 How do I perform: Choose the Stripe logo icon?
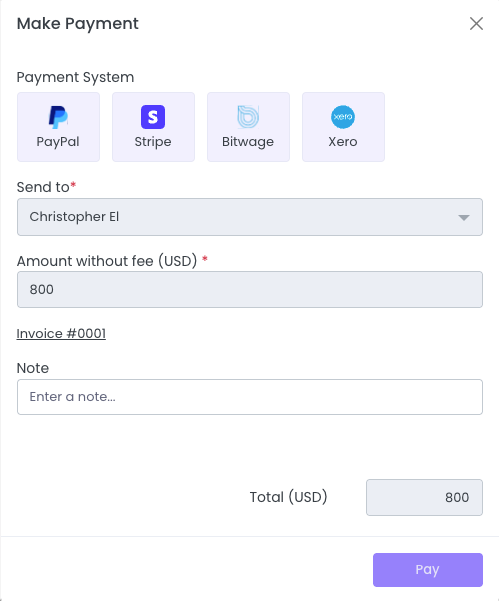(x=153, y=117)
